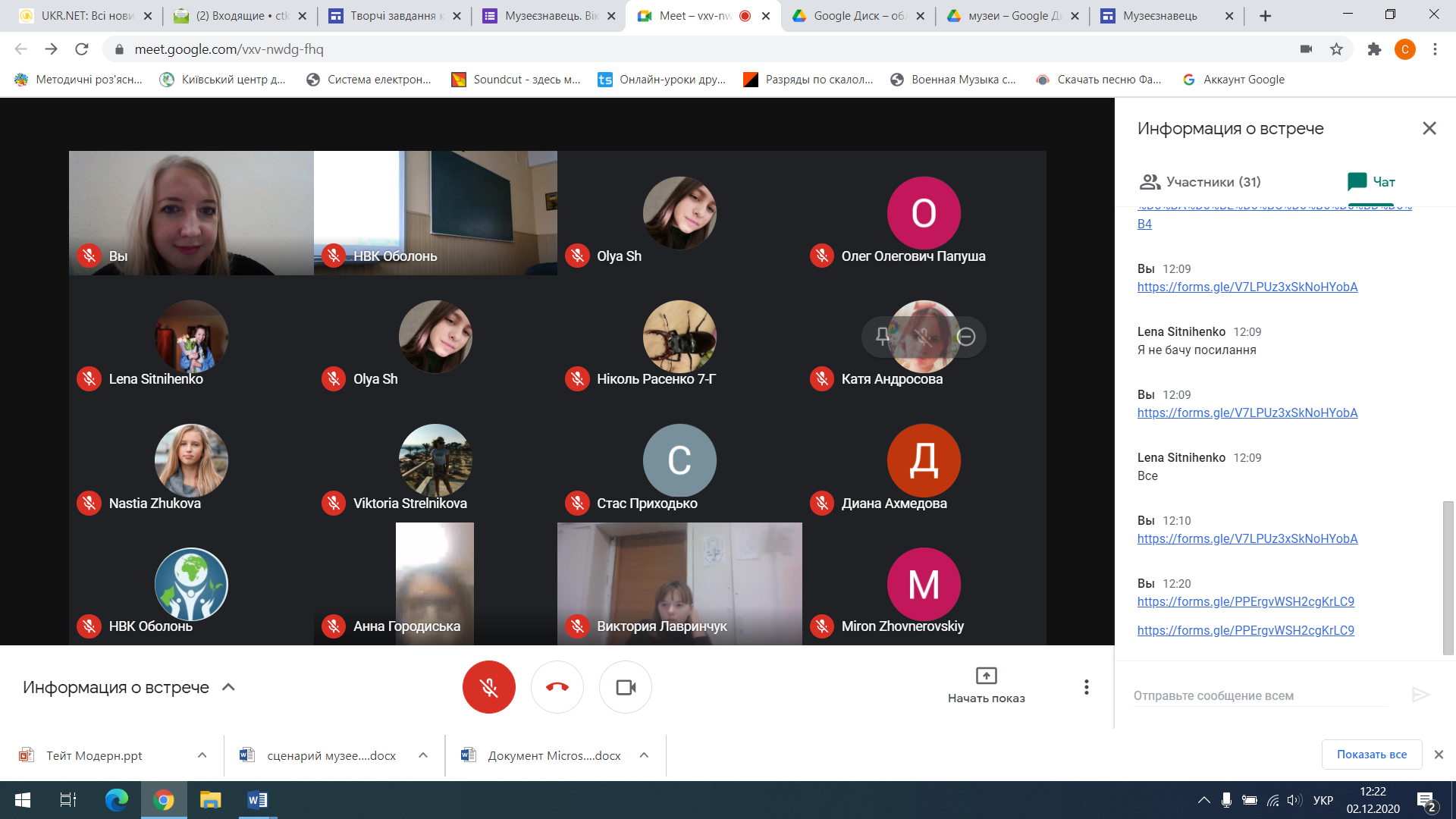Open the three-dot more options menu
Screen dimensions: 1456x819
point(1086,687)
